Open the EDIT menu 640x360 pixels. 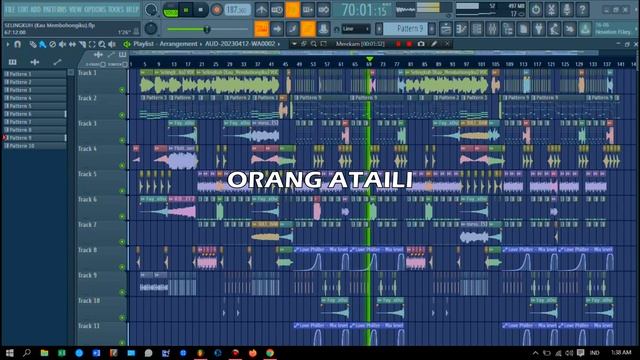click(23, 9)
